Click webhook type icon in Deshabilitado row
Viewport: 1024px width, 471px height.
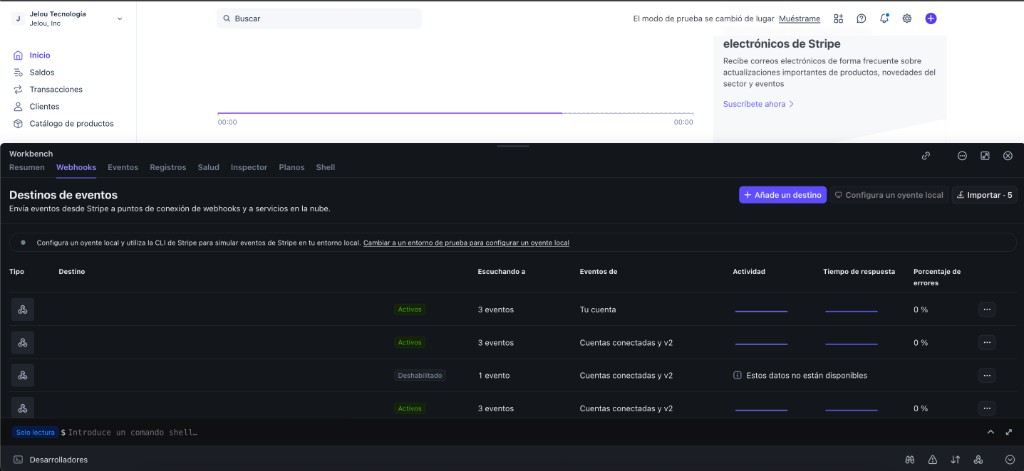click(x=22, y=375)
